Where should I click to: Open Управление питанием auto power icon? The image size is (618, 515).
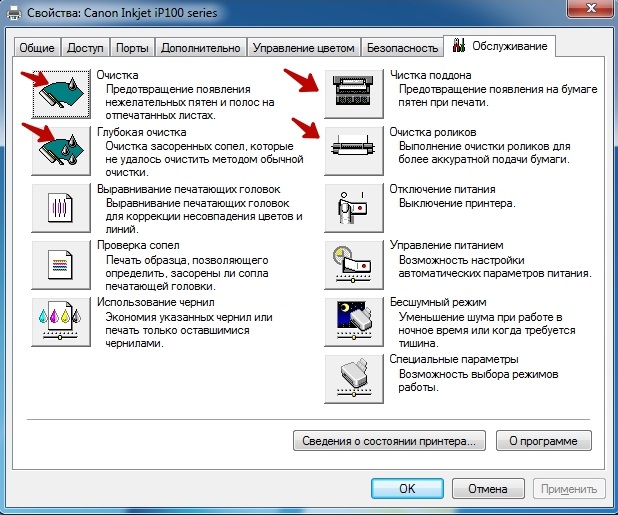click(352, 264)
